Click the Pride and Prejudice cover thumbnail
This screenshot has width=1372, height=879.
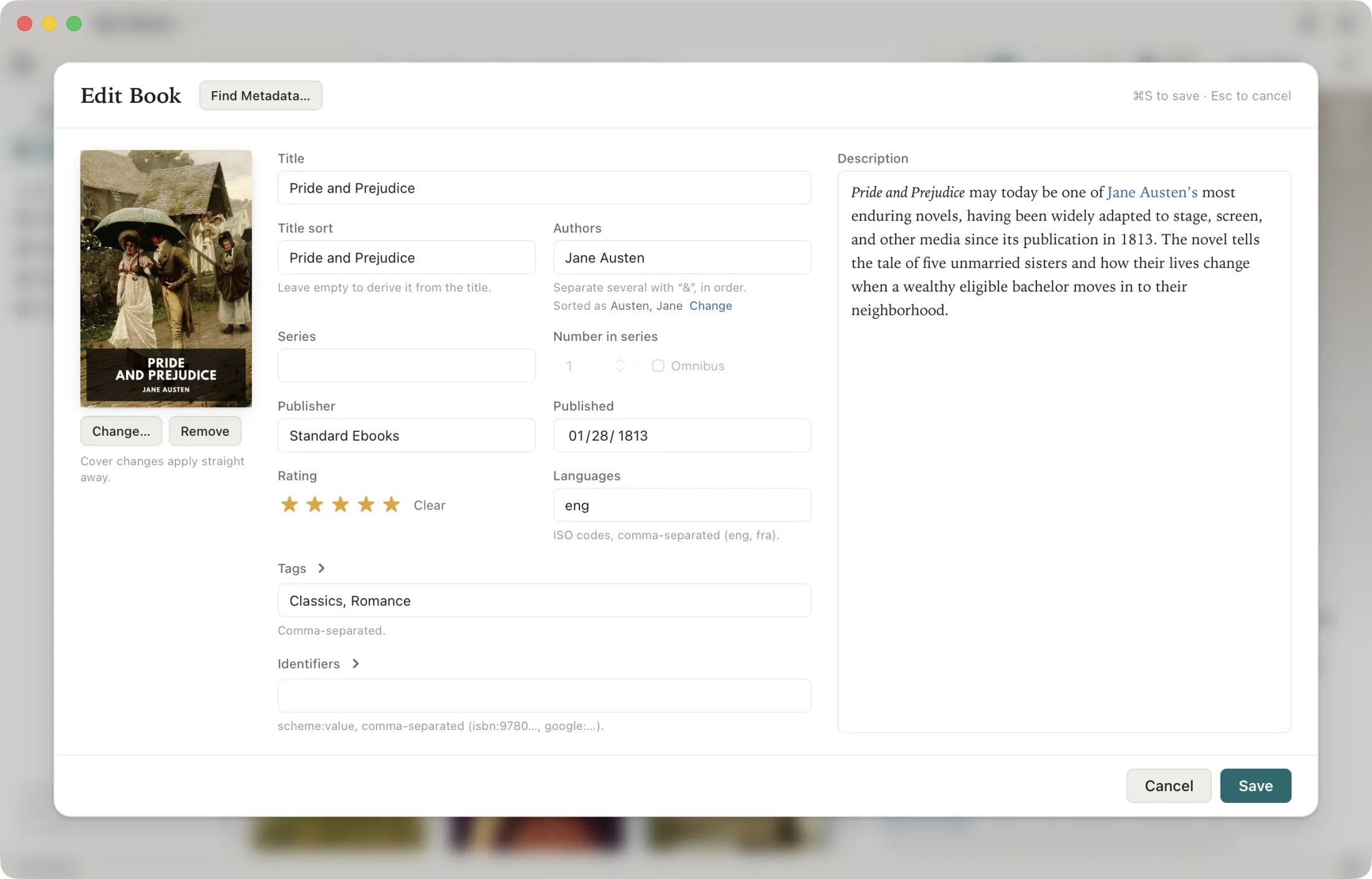pos(166,279)
